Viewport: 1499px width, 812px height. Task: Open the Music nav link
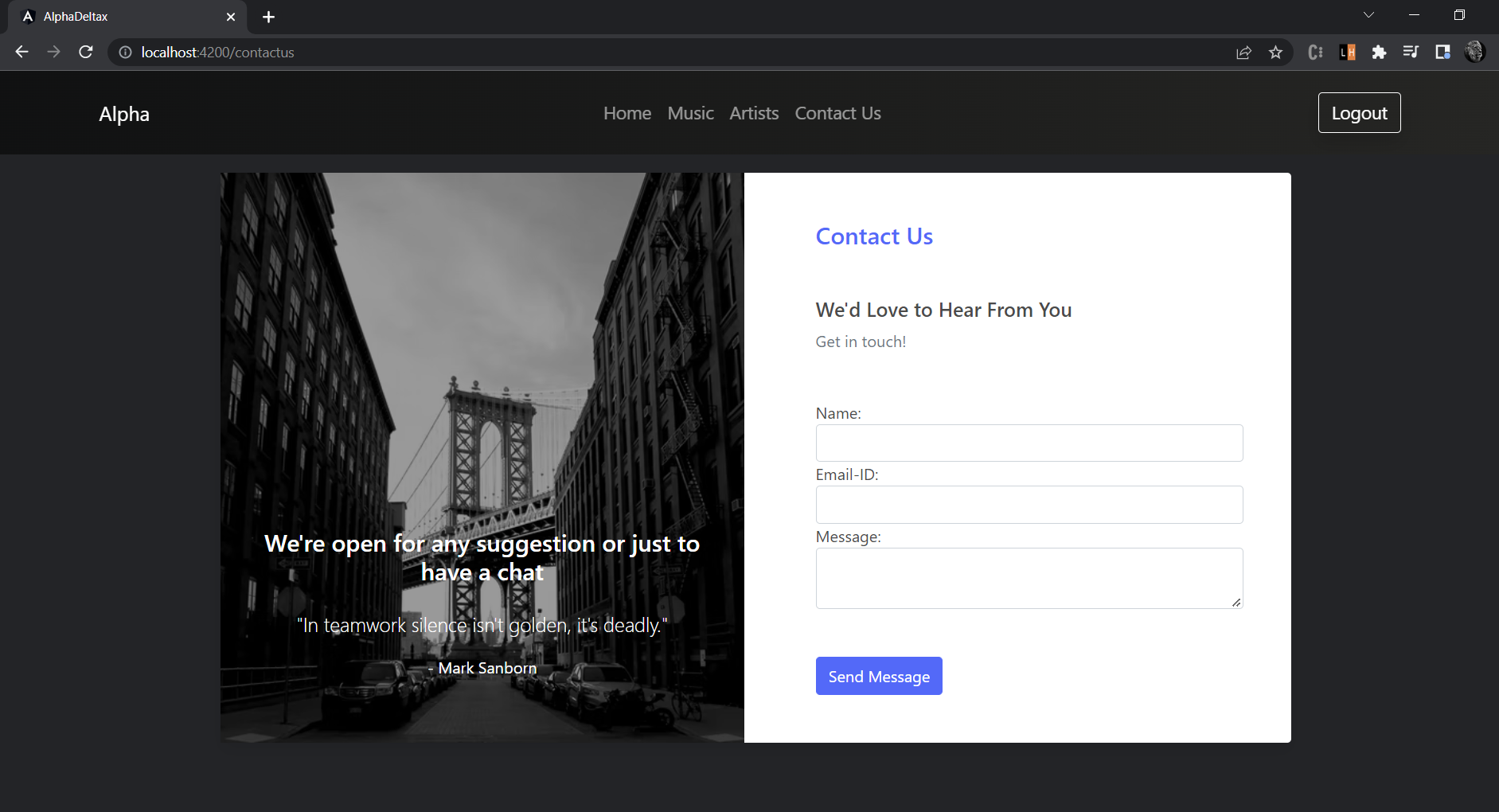point(690,113)
